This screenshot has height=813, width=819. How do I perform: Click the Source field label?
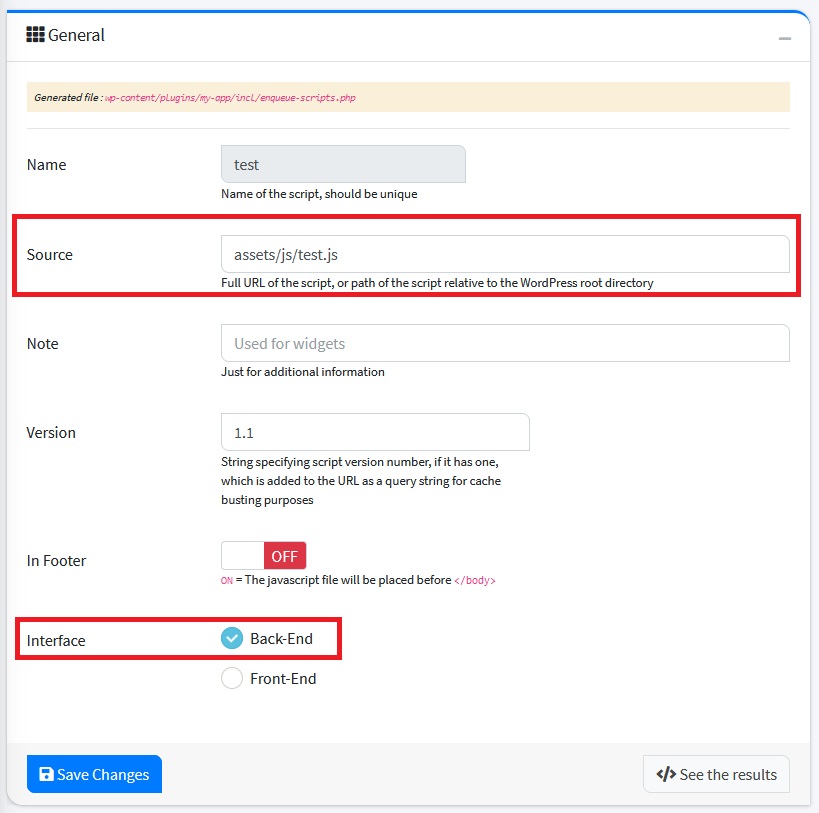tap(50, 254)
